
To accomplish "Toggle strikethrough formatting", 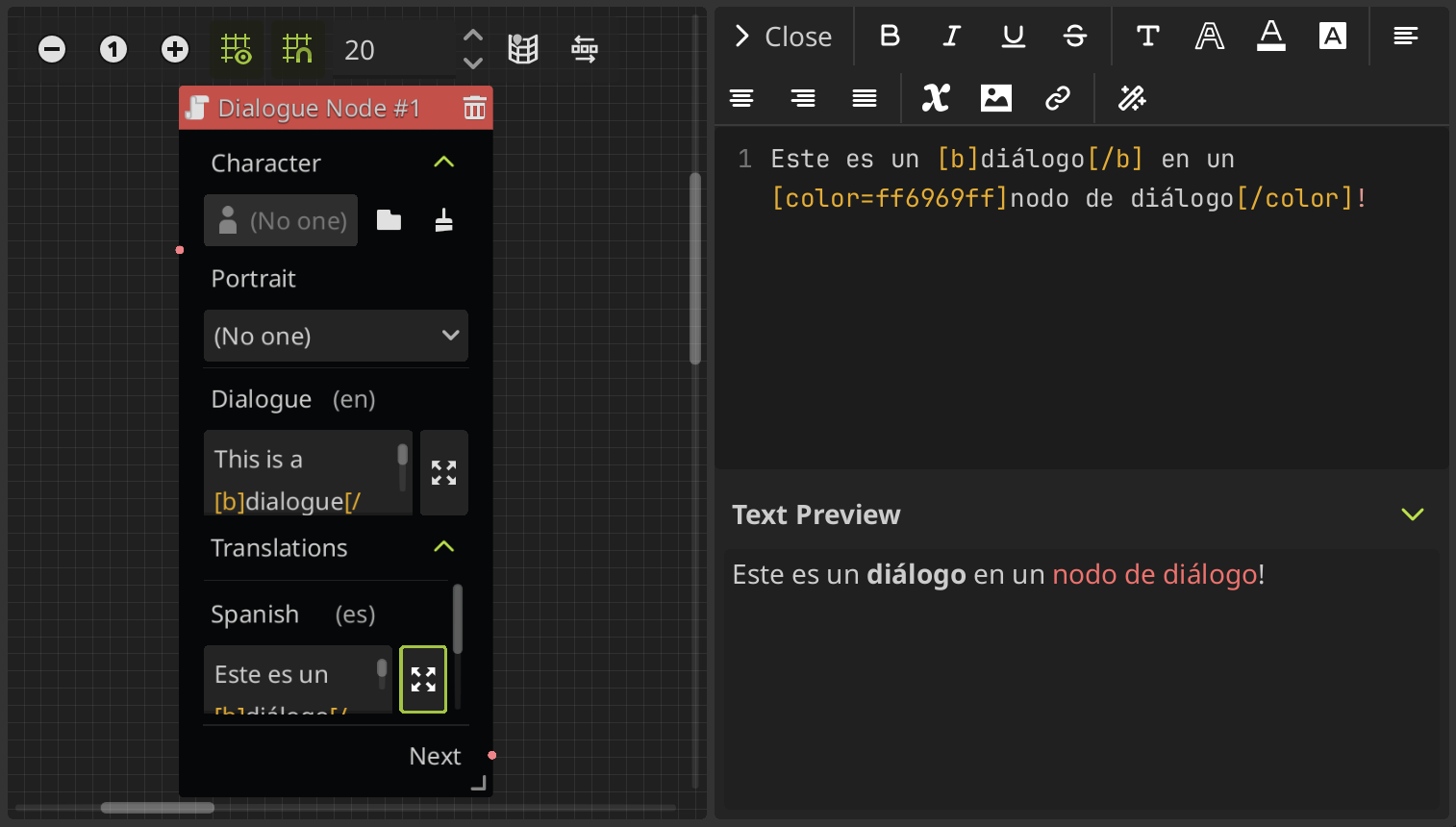I will pos(1074,36).
